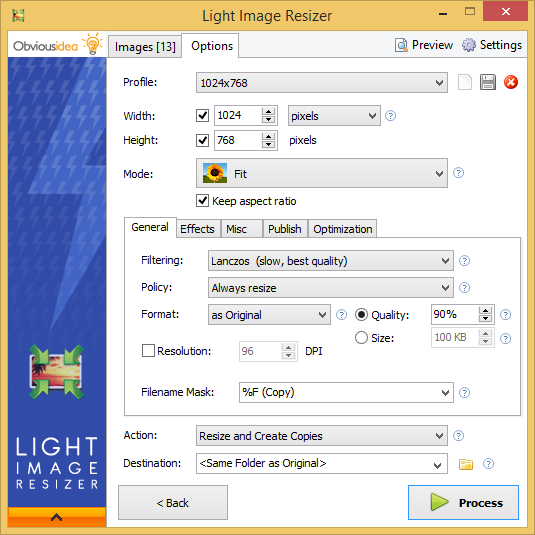535x535 pixels.
Task: Open help icon next to Size value
Action: point(505,338)
